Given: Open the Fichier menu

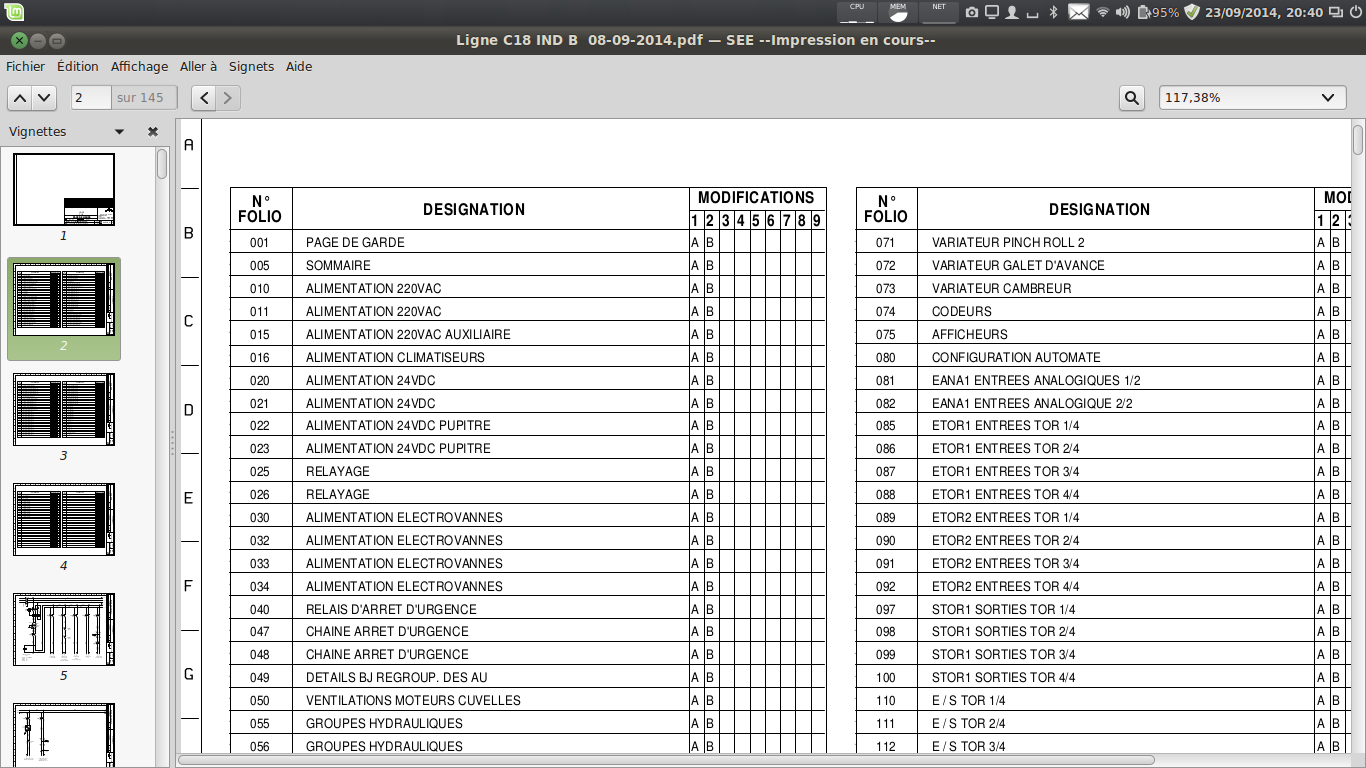Looking at the screenshot, I should [26, 66].
